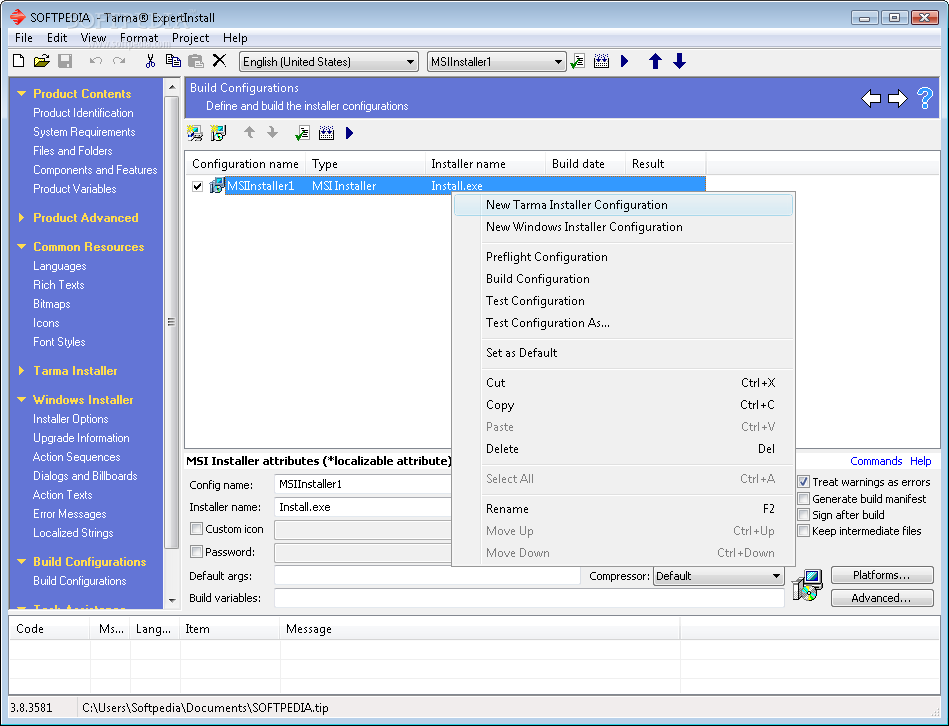
Task: Click the Cut scissors icon on the main toolbar
Action: pyautogui.click(x=152, y=61)
